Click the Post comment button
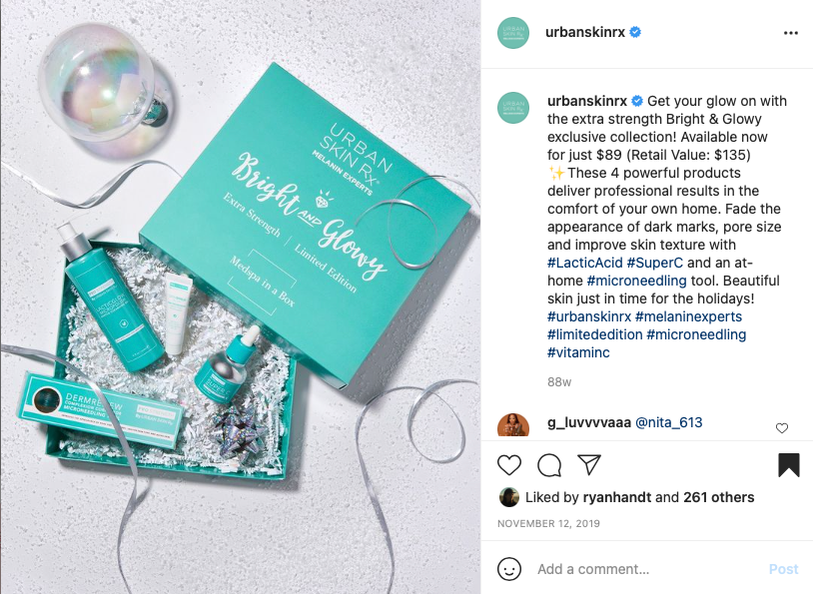 point(783,569)
